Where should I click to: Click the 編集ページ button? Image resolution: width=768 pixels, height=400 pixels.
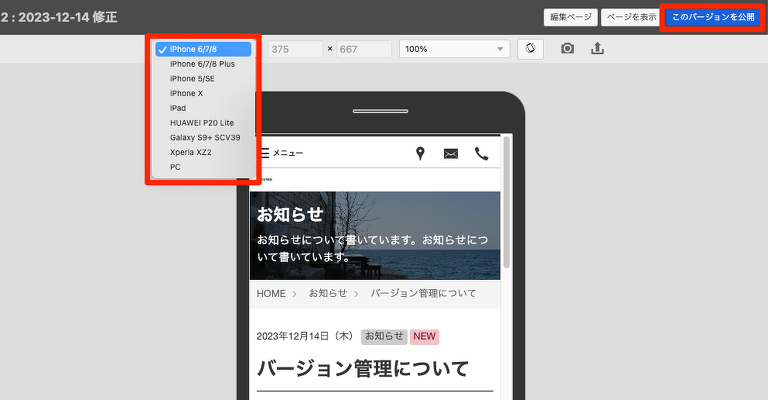tap(572, 17)
